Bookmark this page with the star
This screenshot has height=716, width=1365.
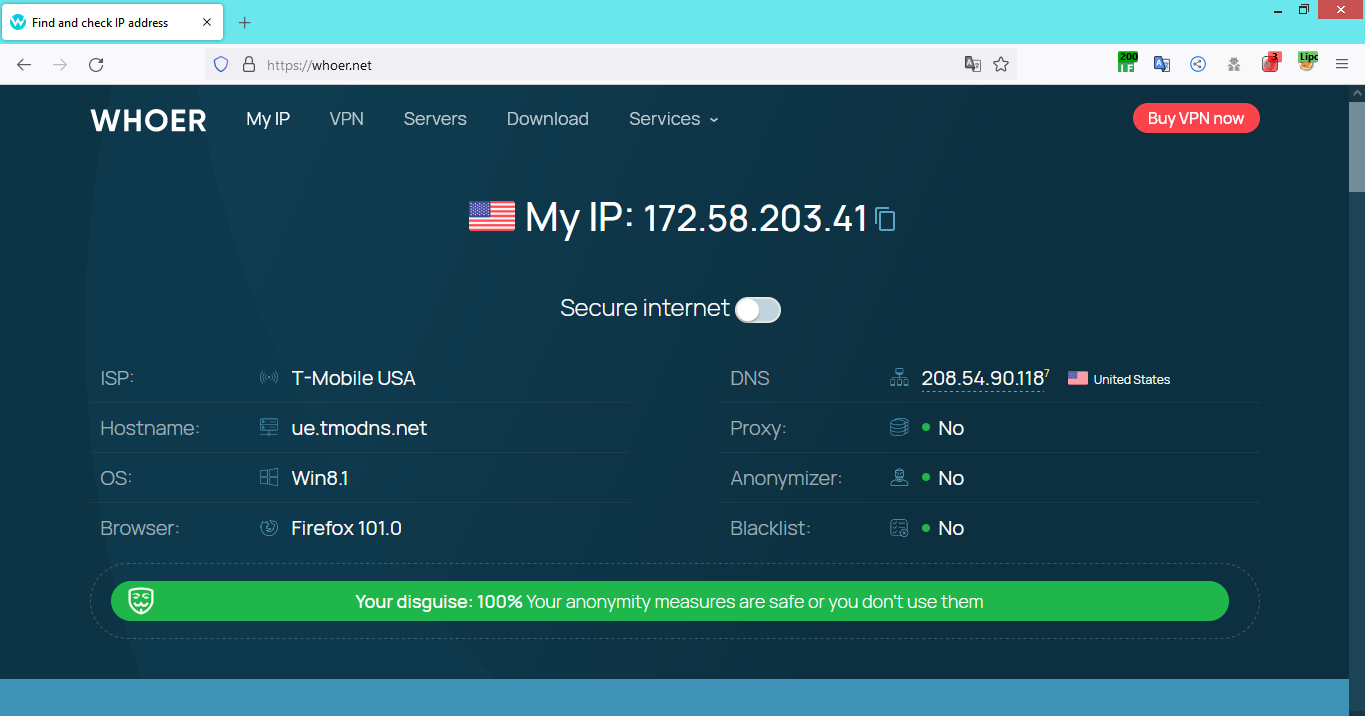click(x=1001, y=65)
